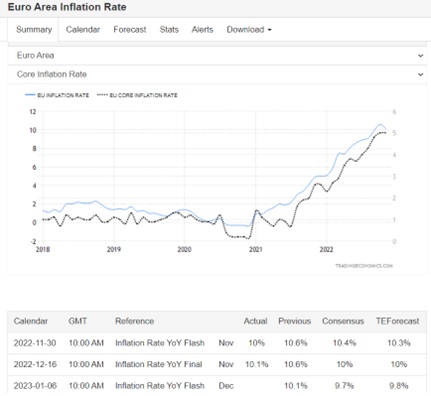The height and width of the screenshot is (396, 431).
Task: Select the 10.4% consensus value
Action: point(345,343)
